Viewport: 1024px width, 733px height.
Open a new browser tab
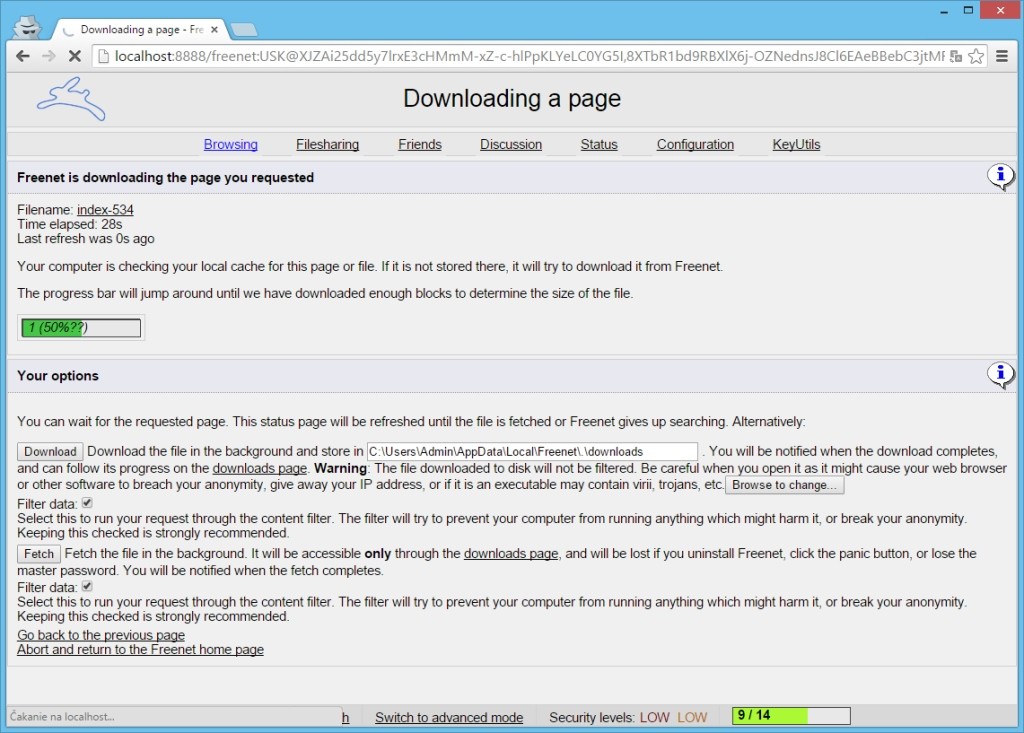[x=243, y=29]
